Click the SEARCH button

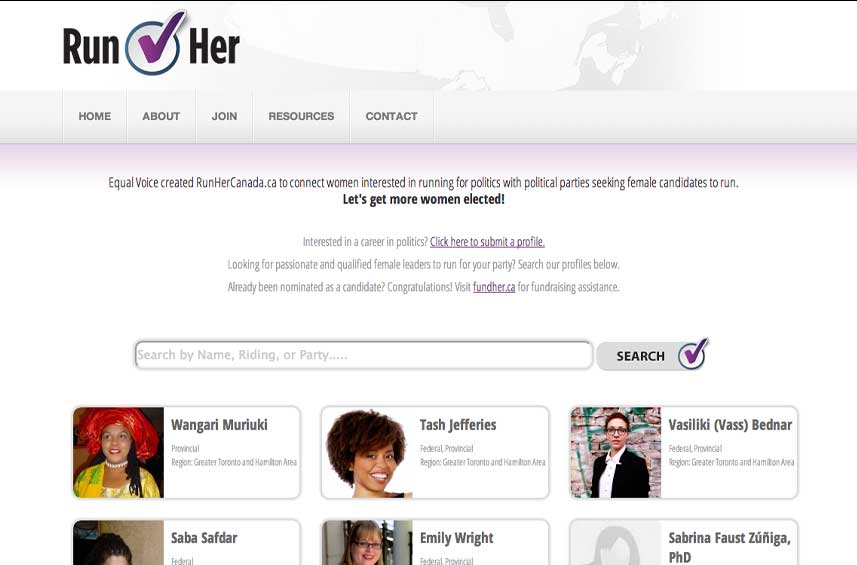pos(652,356)
